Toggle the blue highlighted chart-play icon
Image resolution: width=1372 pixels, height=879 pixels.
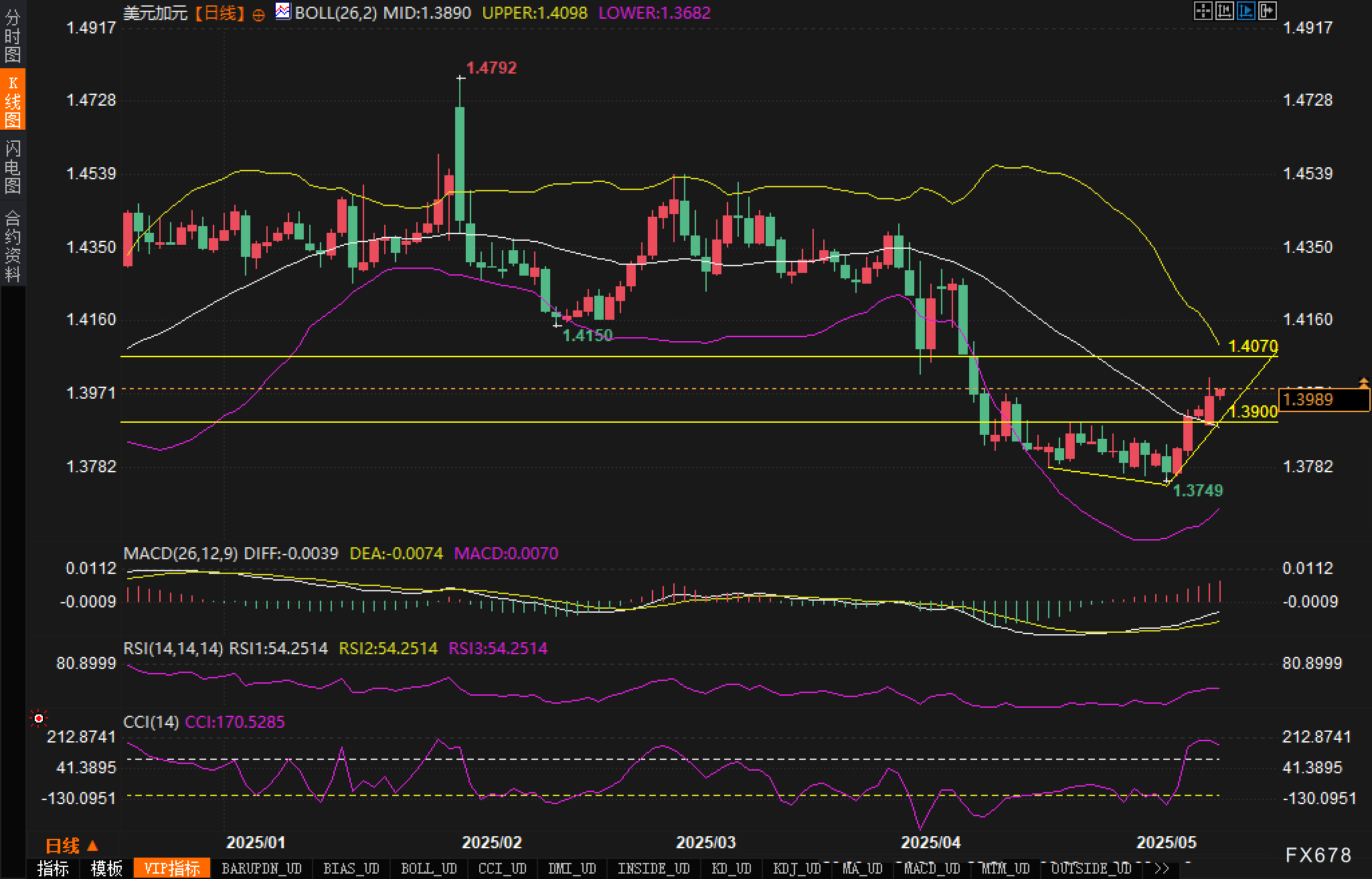[1246, 11]
